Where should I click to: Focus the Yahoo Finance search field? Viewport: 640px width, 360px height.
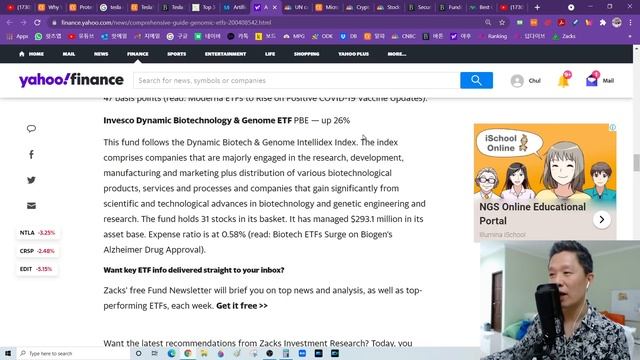(x=297, y=80)
